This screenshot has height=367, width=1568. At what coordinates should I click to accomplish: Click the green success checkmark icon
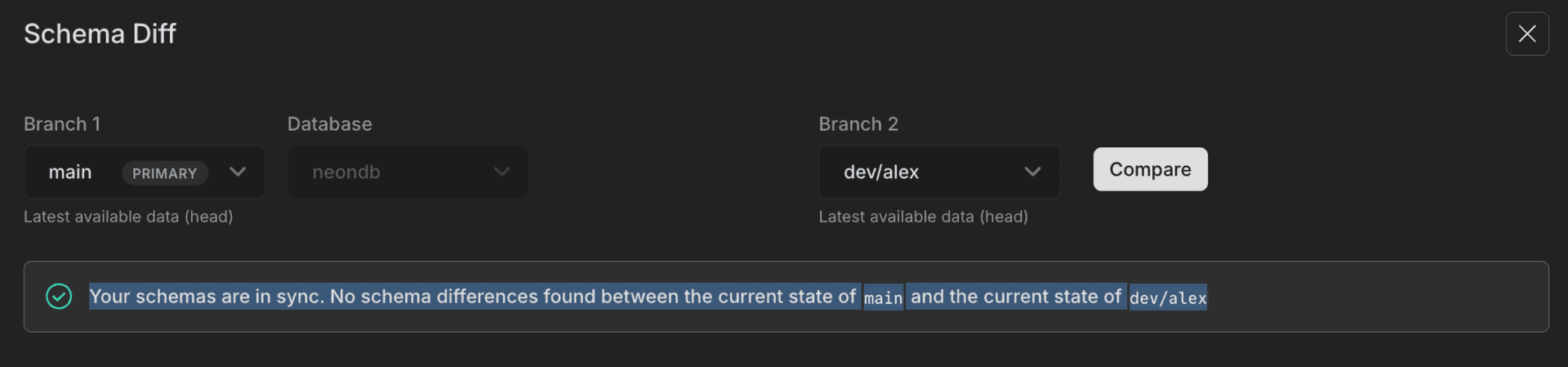(59, 297)
